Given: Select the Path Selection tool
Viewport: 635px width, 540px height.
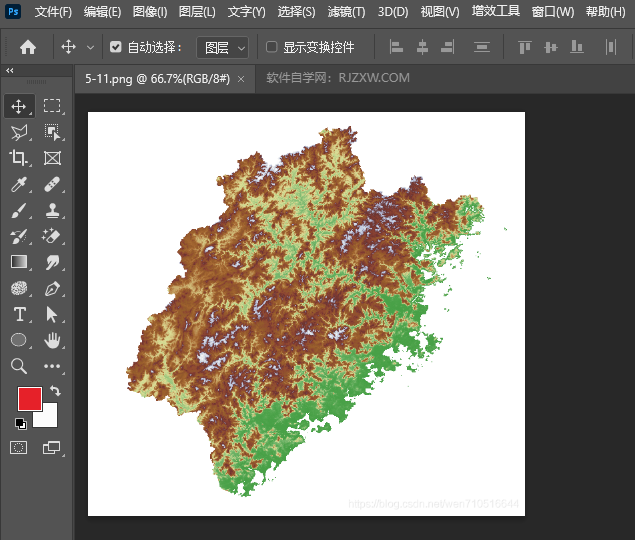Looking at the screenshot, I should (x=52, y=314).
